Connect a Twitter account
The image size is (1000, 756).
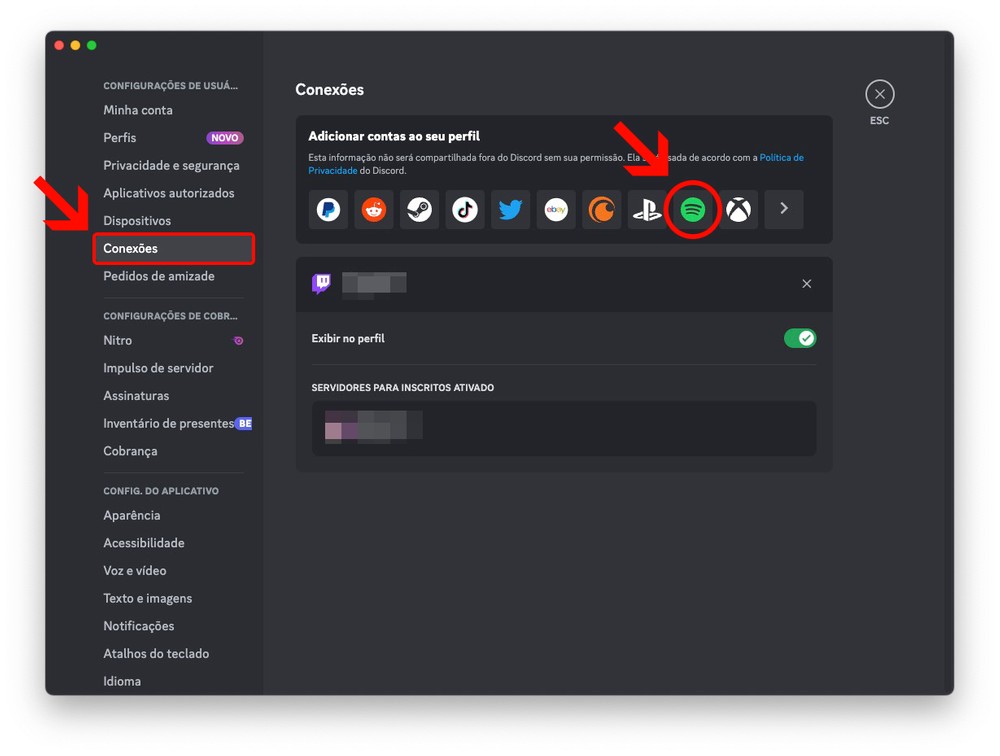click(511, 209)
